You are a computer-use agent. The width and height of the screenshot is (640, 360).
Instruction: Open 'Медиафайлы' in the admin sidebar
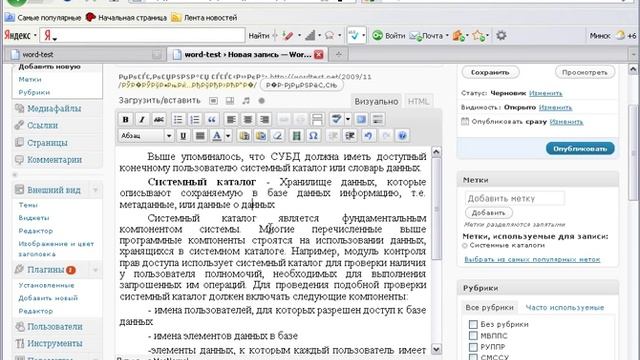tap(54, 109)
